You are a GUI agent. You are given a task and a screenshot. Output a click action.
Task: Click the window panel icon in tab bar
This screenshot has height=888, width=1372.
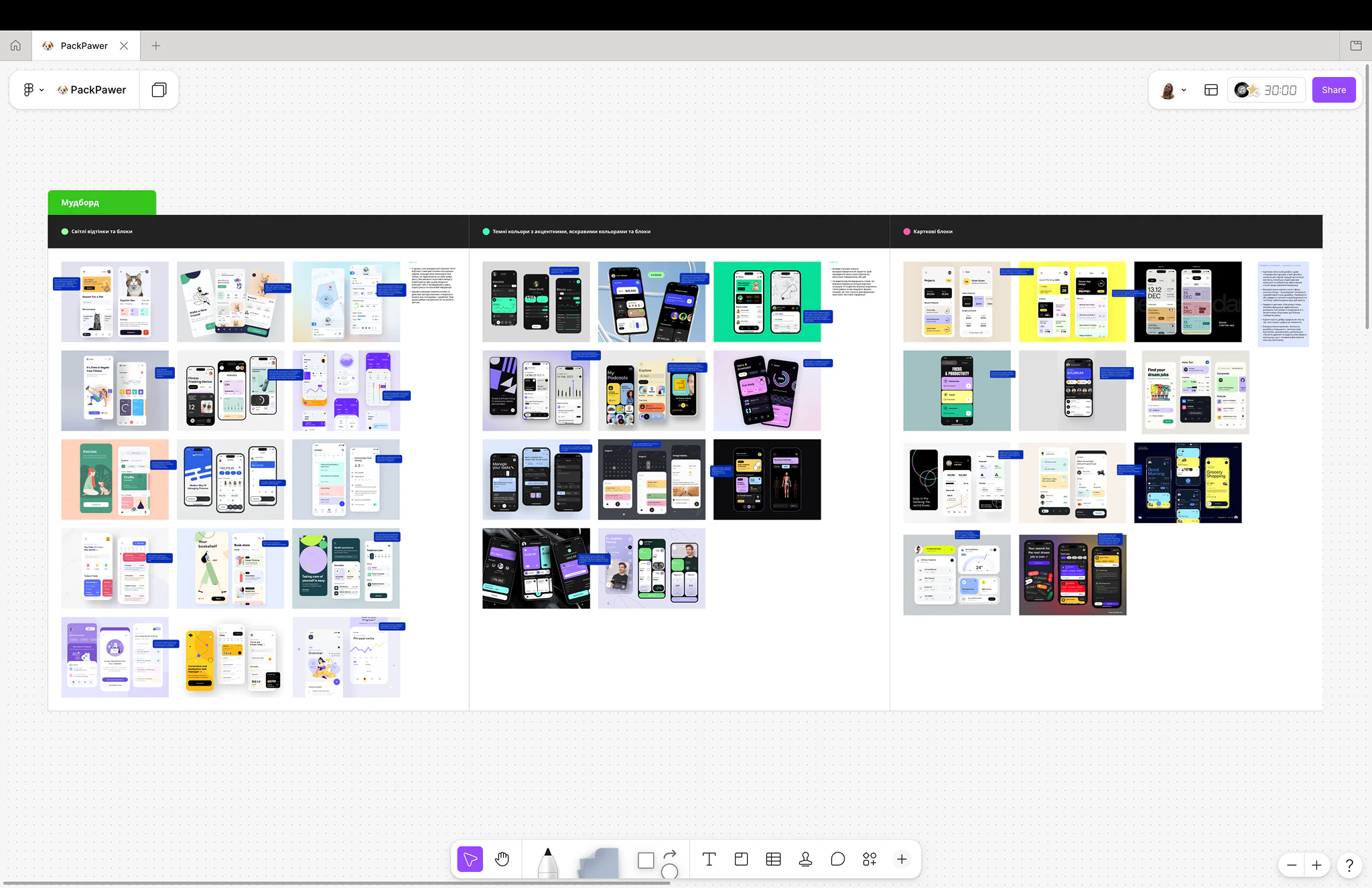(x=1356, y=46)
